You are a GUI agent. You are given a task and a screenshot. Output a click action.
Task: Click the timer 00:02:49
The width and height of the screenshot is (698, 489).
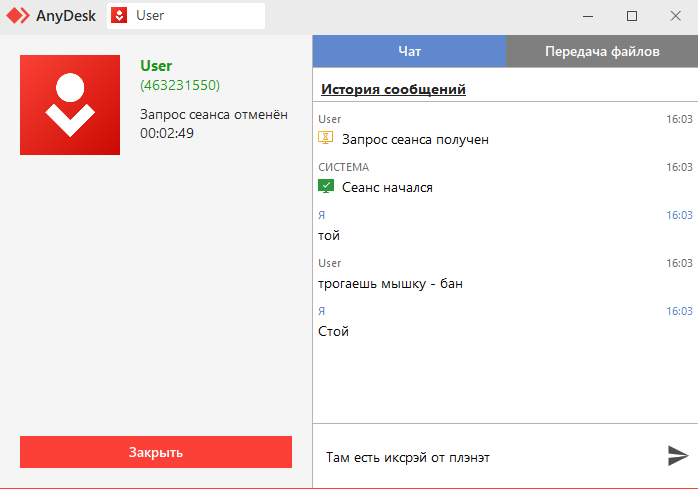tap(167, 133)
